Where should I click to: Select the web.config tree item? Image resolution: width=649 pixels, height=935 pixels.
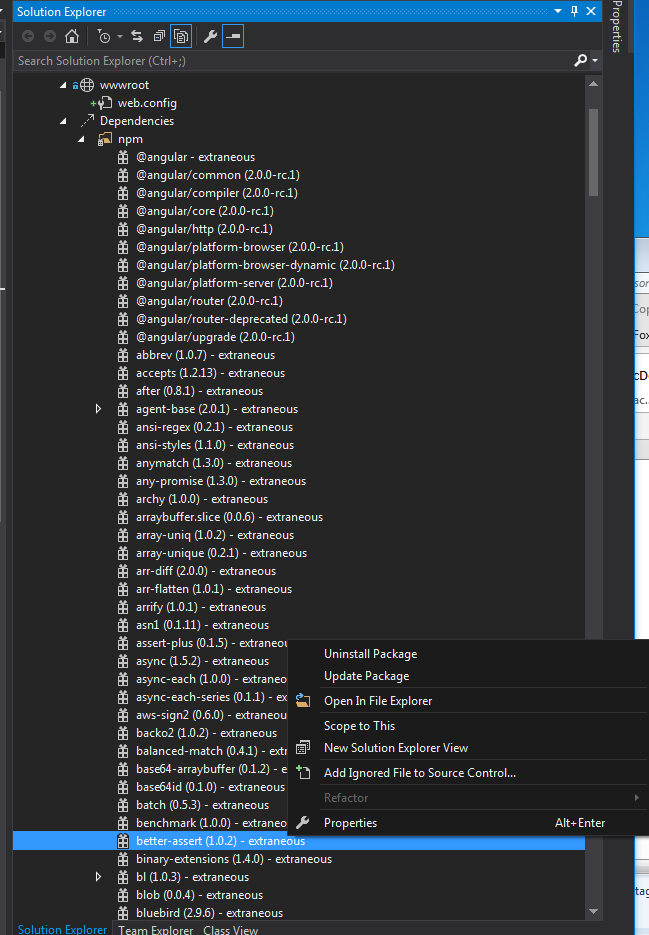pyautogui.click(x=147, y=103)
